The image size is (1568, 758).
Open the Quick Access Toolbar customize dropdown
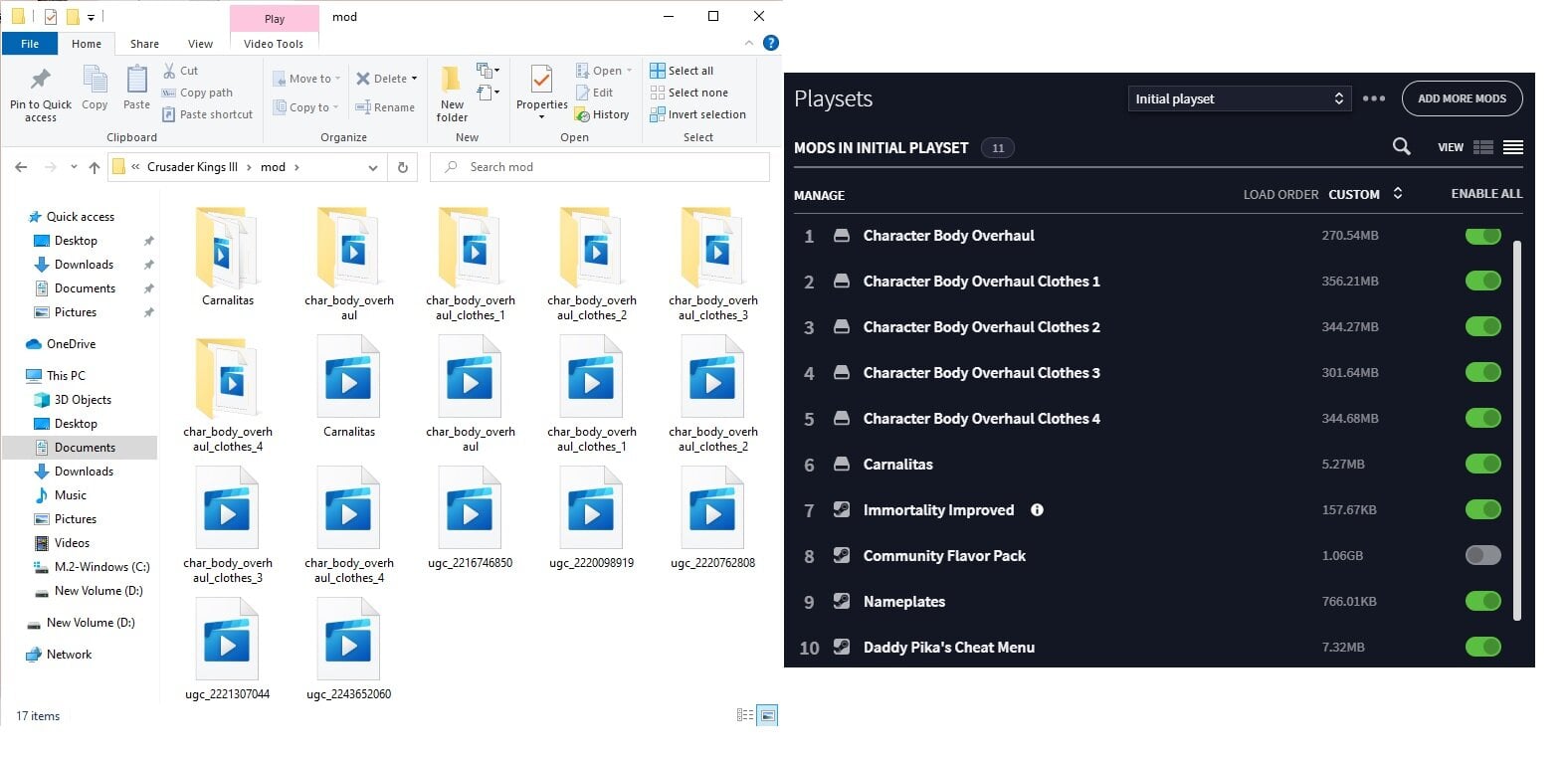[x=91, y=17]
